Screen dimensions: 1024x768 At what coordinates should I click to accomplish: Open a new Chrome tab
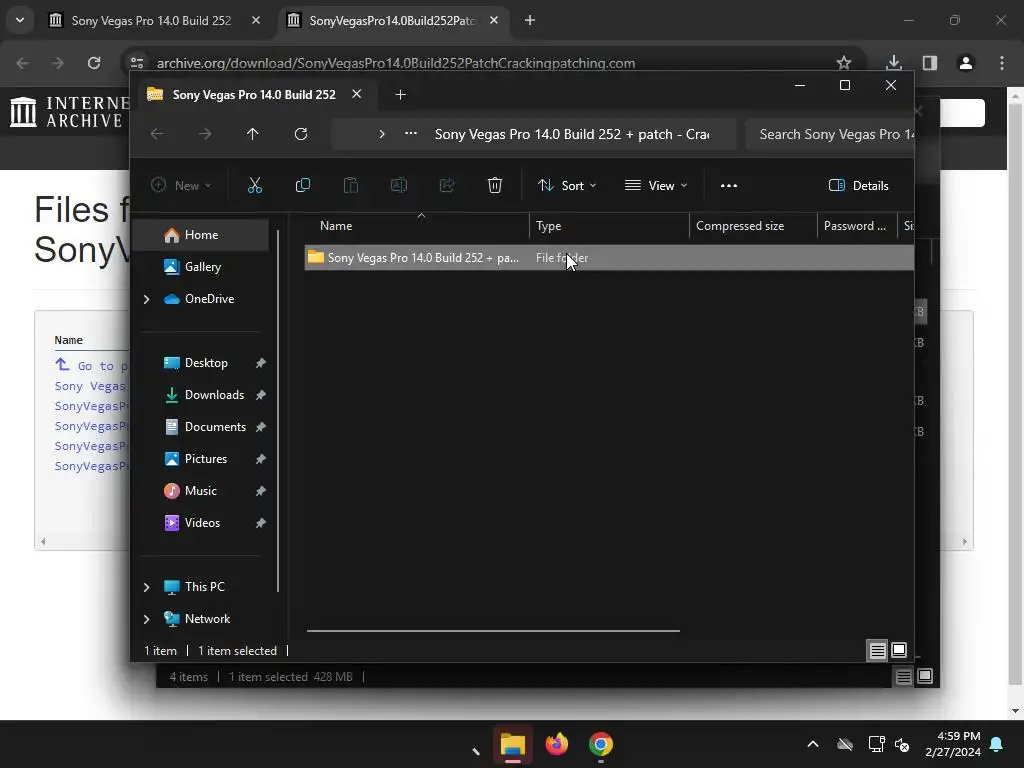click(530, 20)
